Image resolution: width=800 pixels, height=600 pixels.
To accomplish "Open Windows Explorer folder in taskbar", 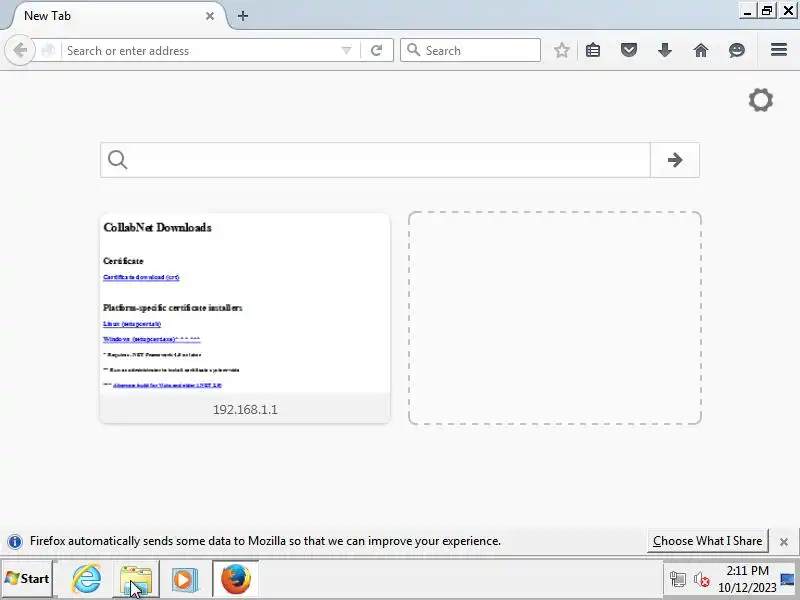I will pos(136,579).
